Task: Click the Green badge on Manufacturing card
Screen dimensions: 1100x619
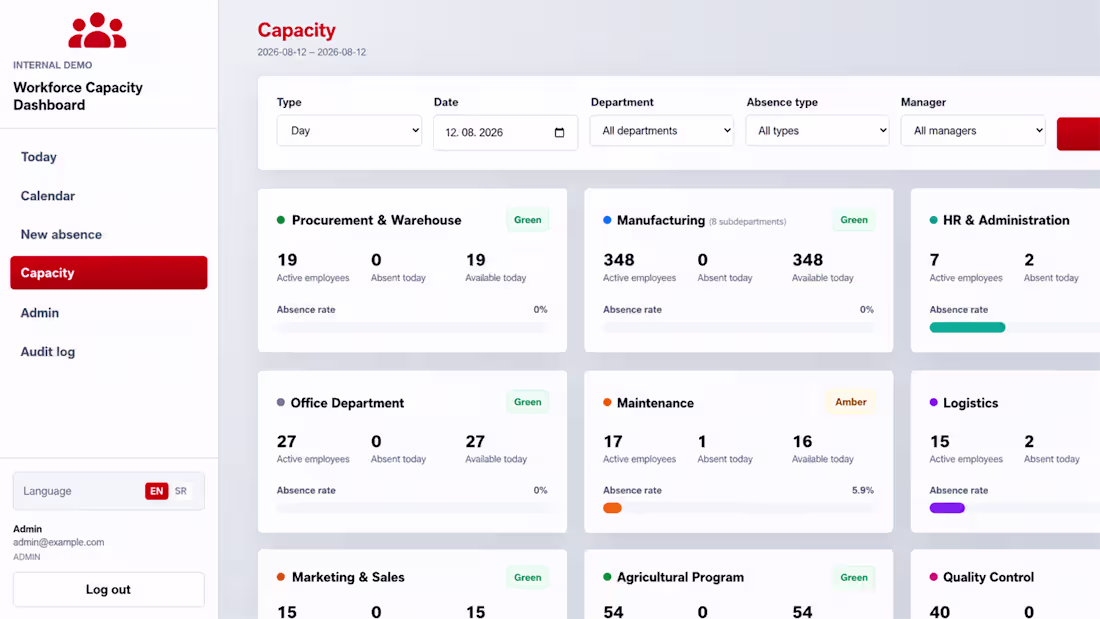Action: point(854,220)
